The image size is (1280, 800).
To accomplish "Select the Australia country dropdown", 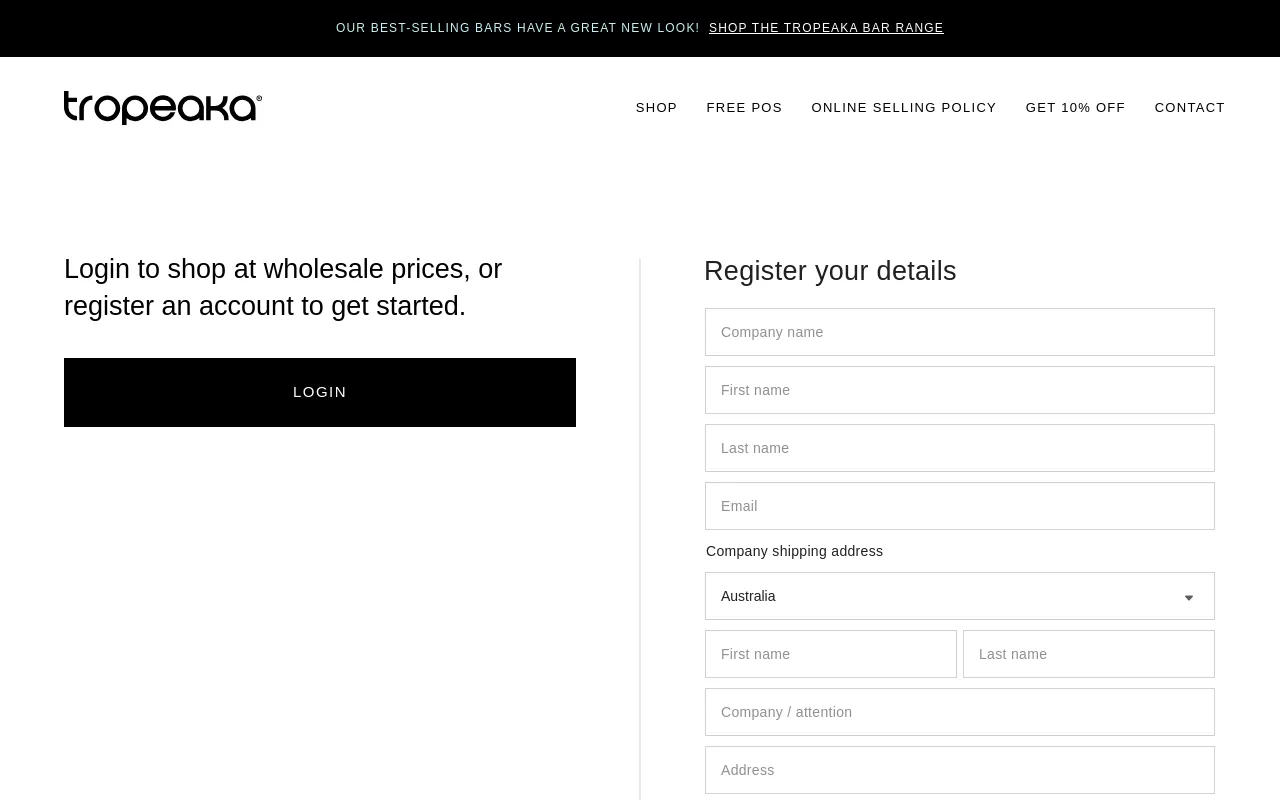I will tap(940, 596).
